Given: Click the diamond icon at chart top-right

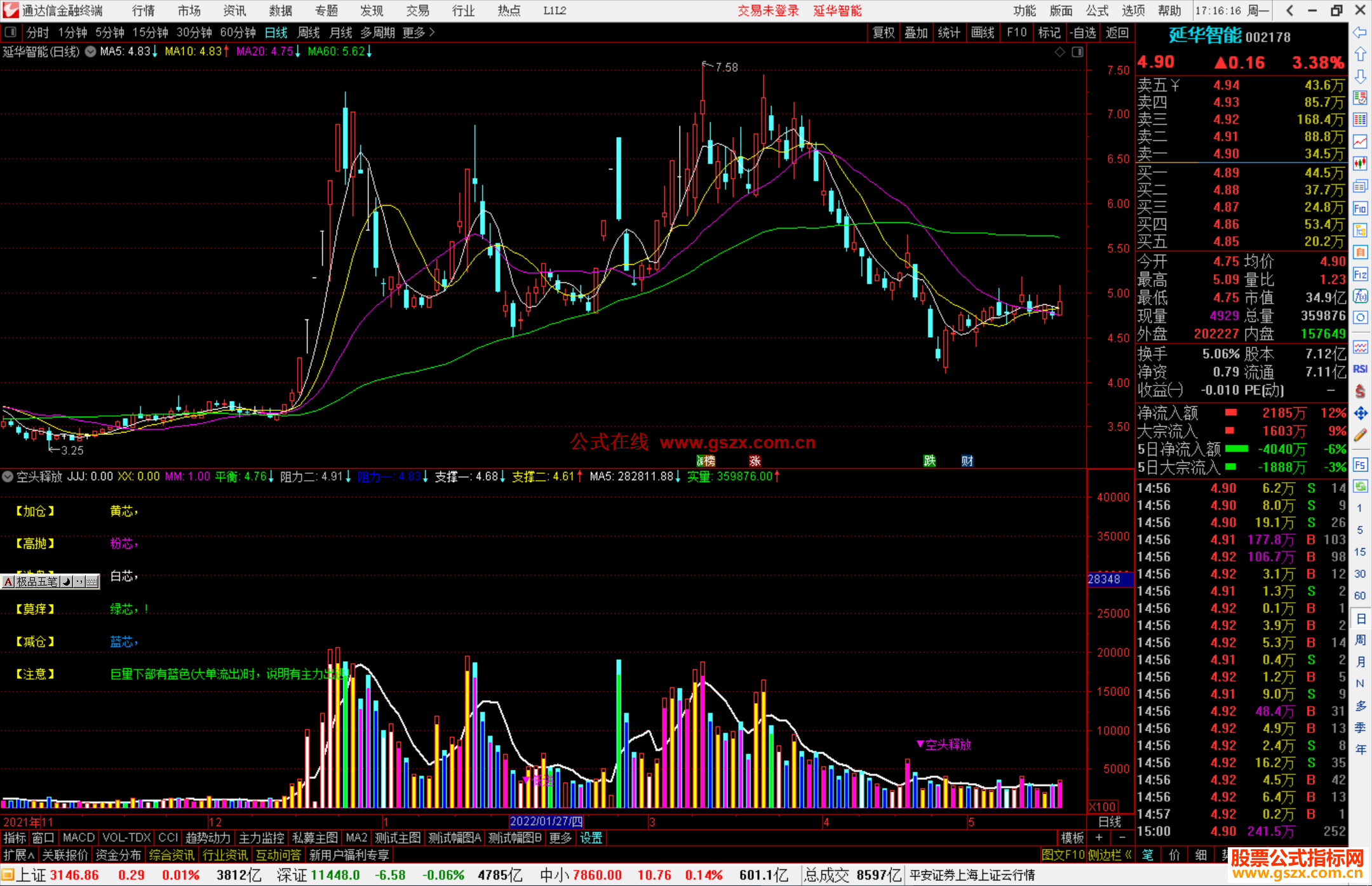Looking at the screenshot, I should pos(1059,52).
